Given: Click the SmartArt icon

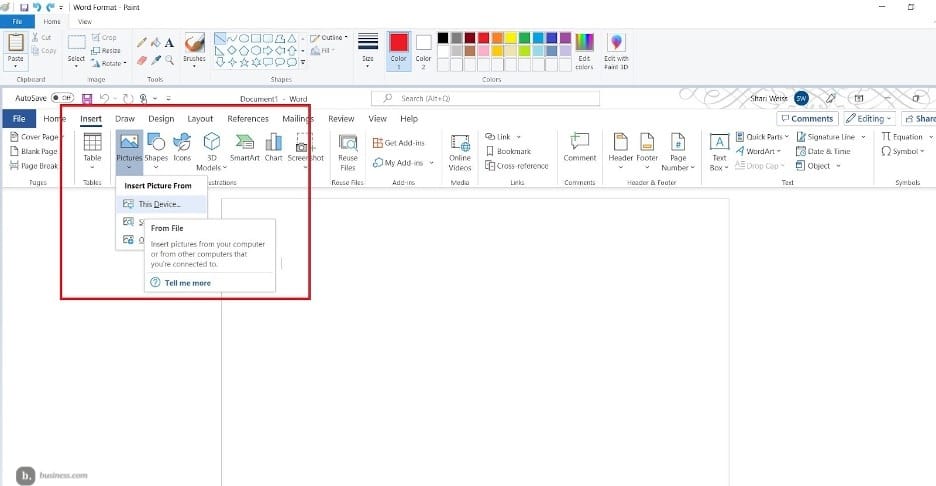Looking at the screenshot, I should coord(245,147).
